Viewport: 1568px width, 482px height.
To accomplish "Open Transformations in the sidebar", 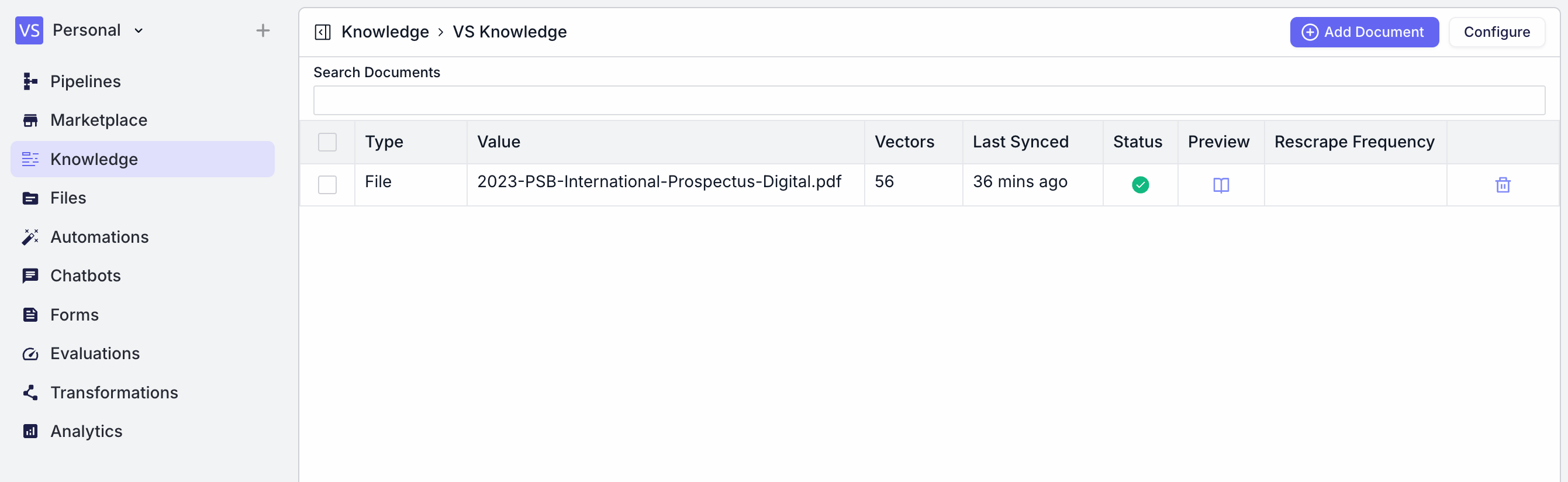I will click(143, 393).
